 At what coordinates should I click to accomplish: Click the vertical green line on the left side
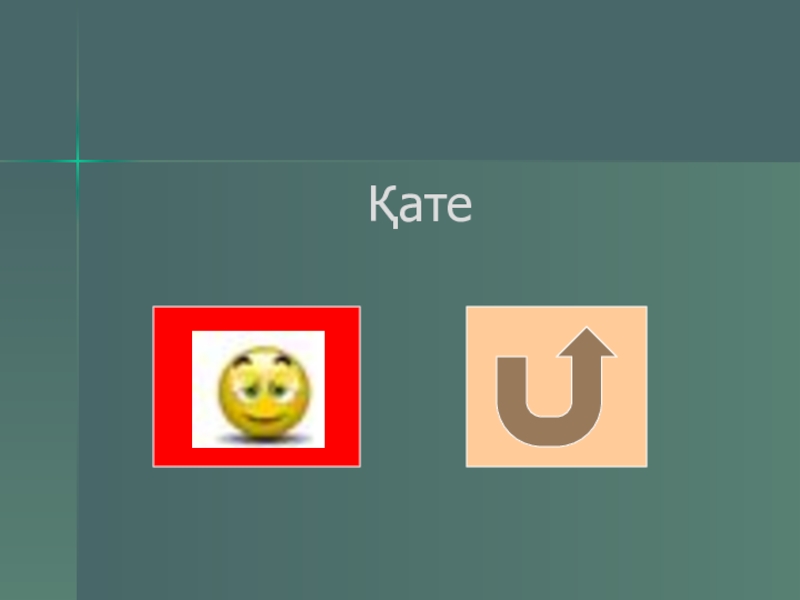click(78, 306)
